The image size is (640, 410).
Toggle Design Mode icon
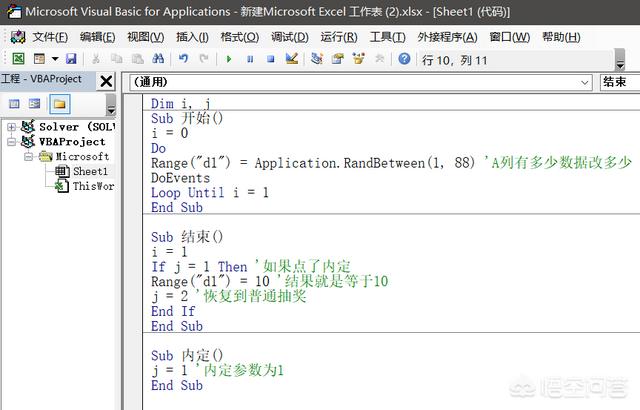pos(292,59)
